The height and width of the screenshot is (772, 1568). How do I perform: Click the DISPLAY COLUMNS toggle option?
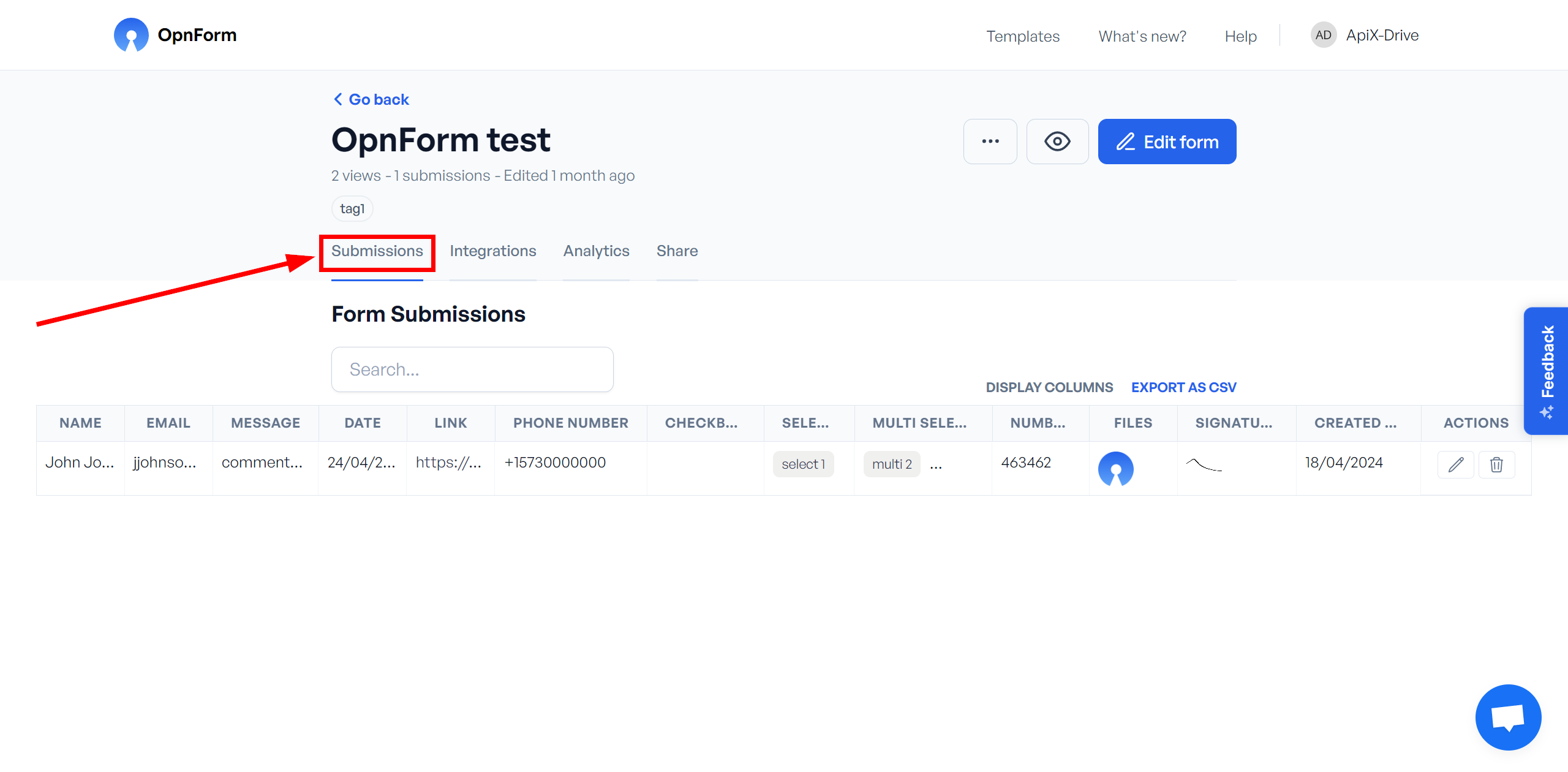[x=1049, y=387]
